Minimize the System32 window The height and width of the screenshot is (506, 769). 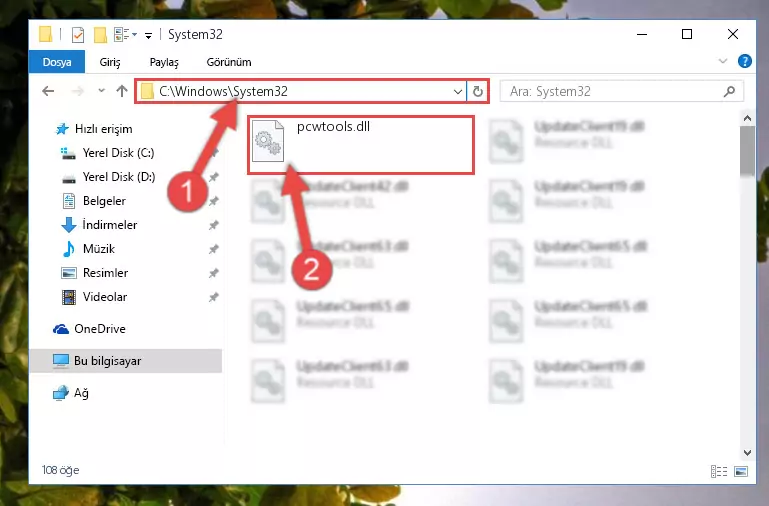coord(641,34)
